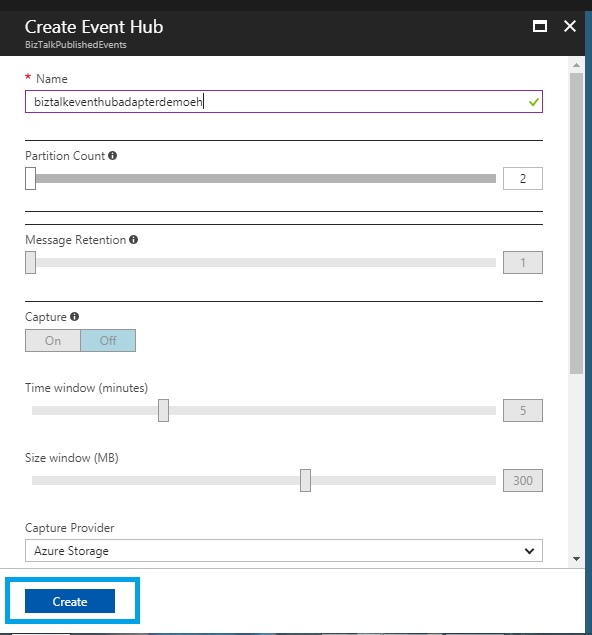
Task: Turn Capture On
Action: 53,341
